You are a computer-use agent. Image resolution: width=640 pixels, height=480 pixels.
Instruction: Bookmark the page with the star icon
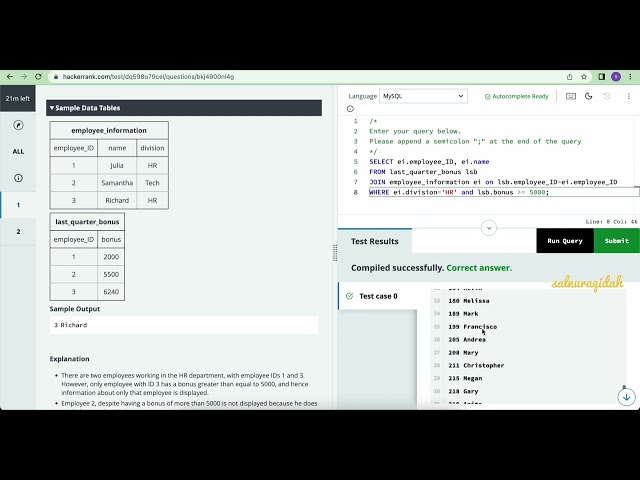(584, 77)
